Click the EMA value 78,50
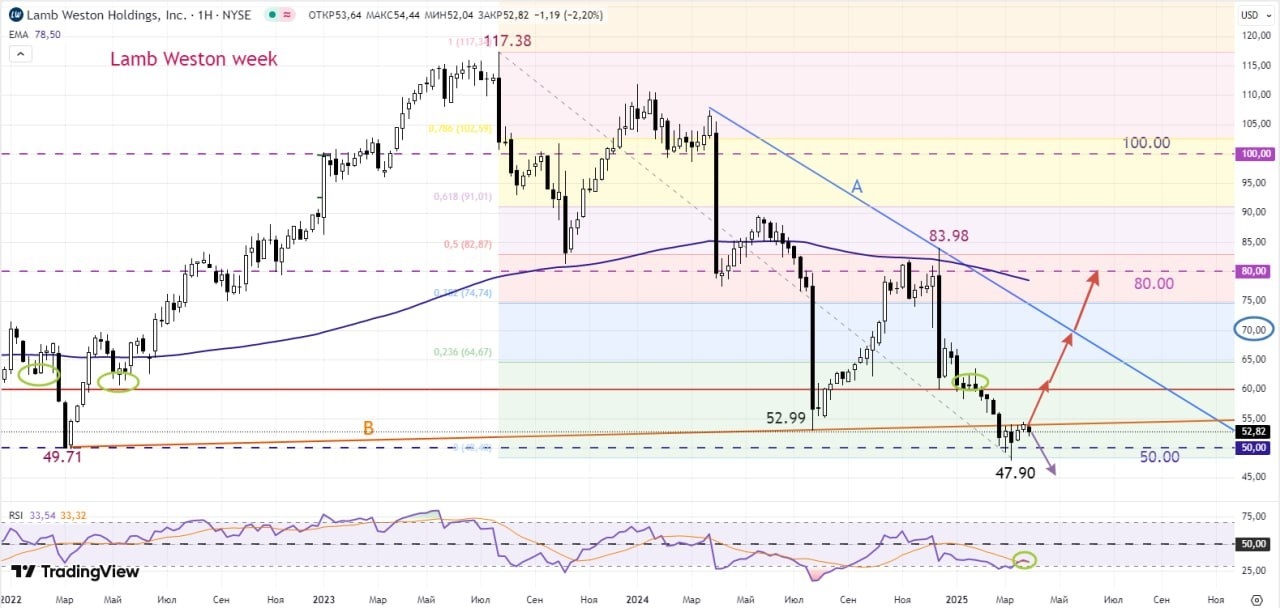The height and width of the screenshot is (608, 1280). pos(48,34)
